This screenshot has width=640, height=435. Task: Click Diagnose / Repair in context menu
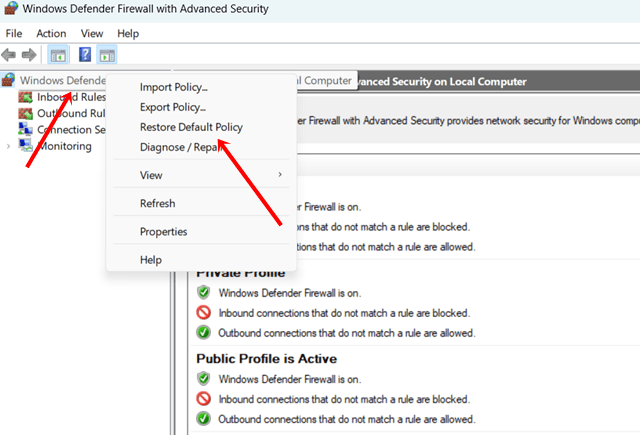point(179,147)
